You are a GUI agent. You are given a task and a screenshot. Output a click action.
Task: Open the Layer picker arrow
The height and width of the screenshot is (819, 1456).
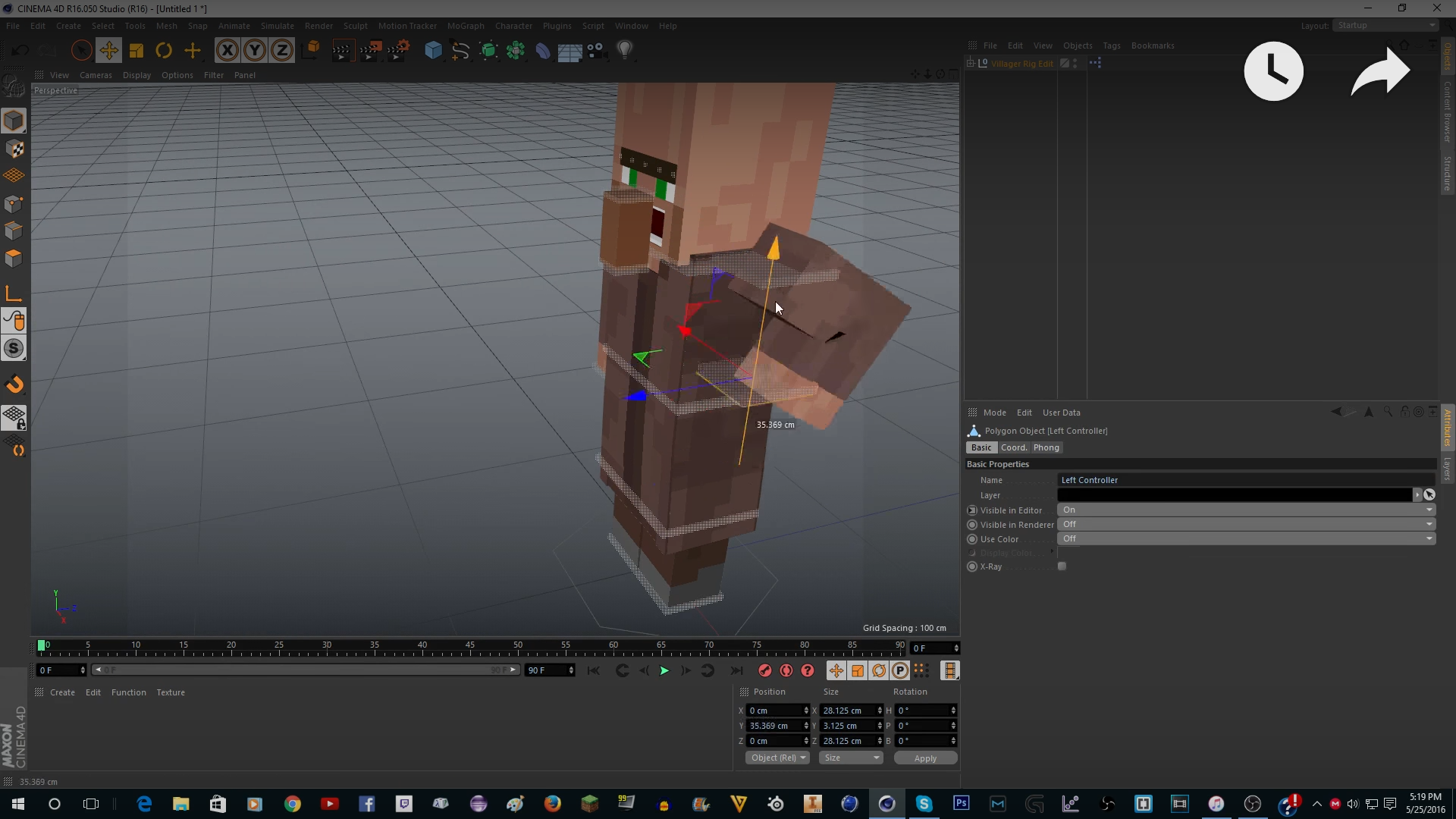point(1417,495)
